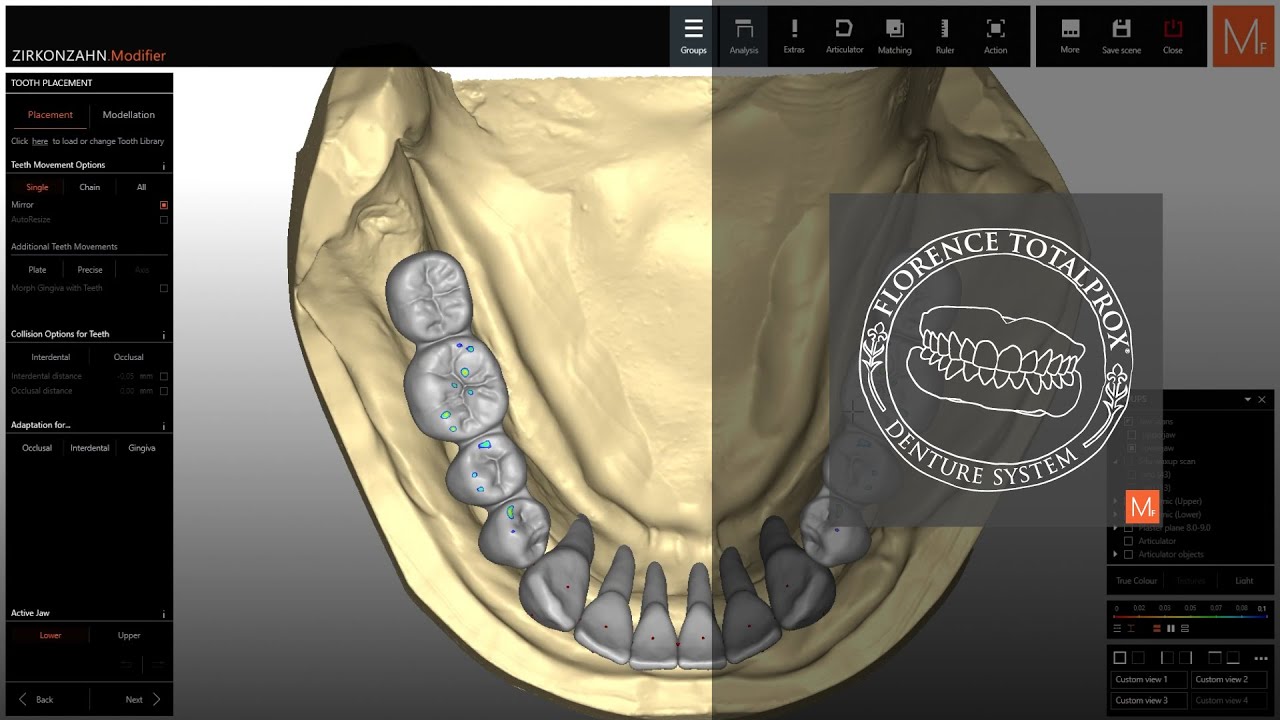Go to Next step

[x=143, y=700]
